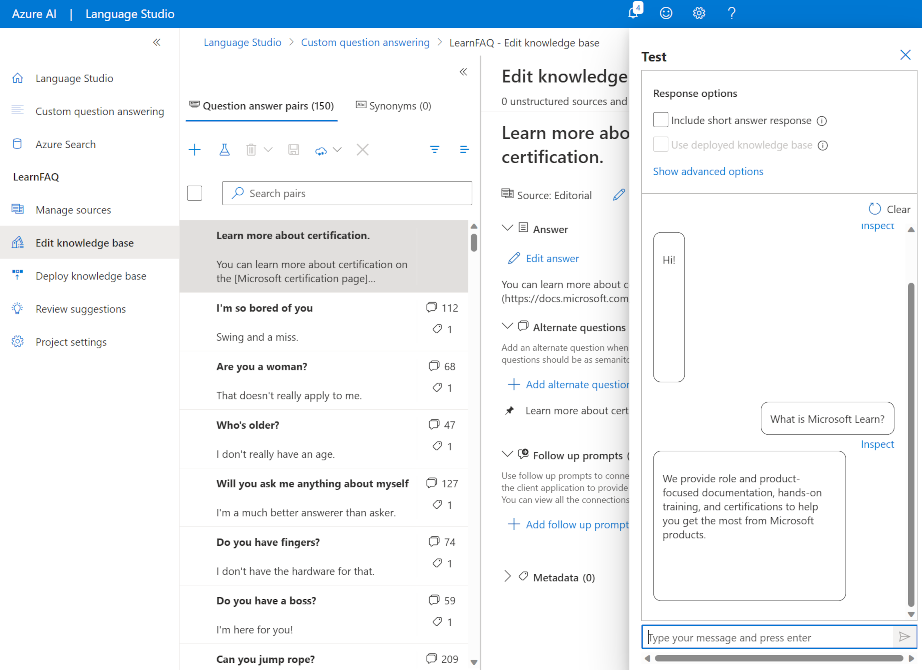This screenshot has width=922, height=670.
Task: Click info icon beside short answer response
Action: (822, 121)
